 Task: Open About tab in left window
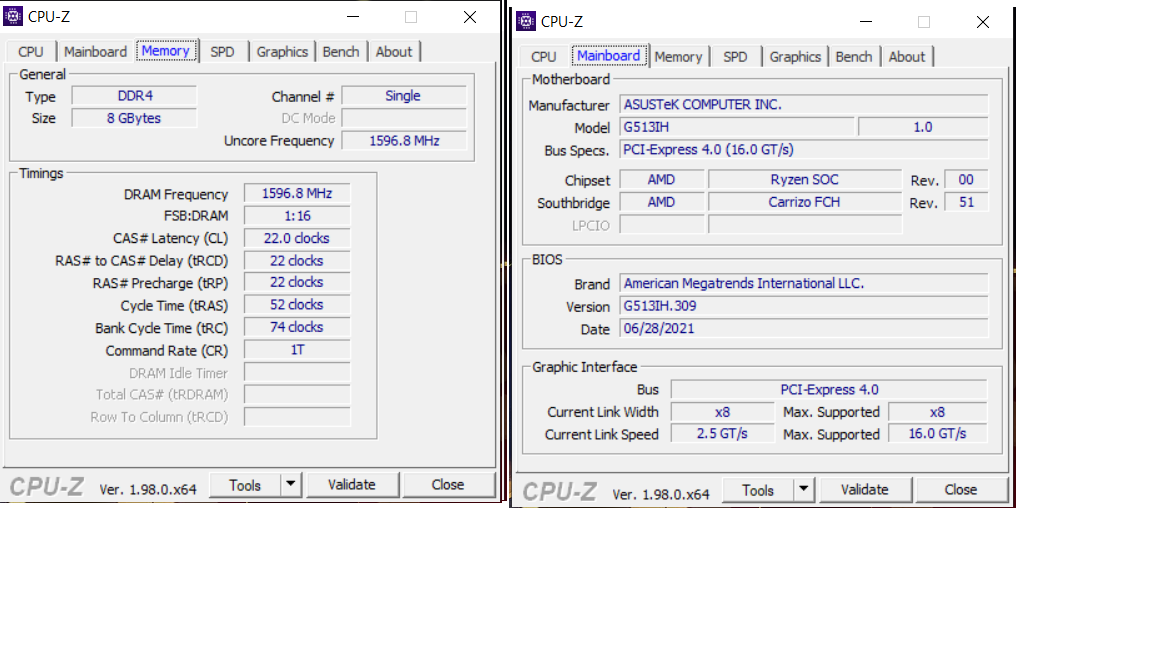click(394, 51)
